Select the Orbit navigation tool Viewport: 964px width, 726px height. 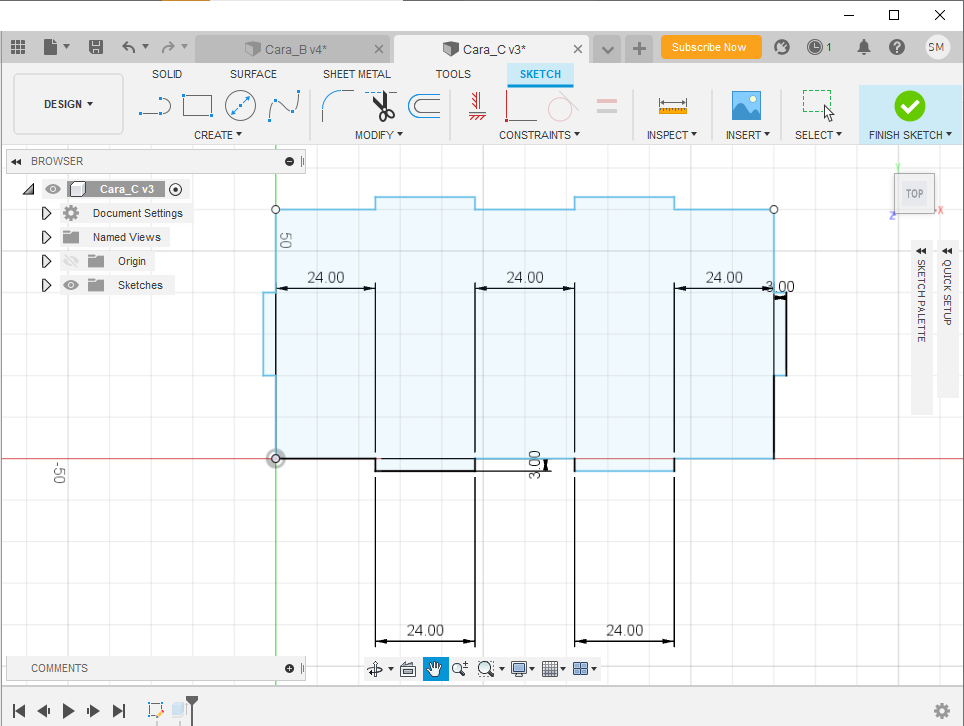coord(375,669)
